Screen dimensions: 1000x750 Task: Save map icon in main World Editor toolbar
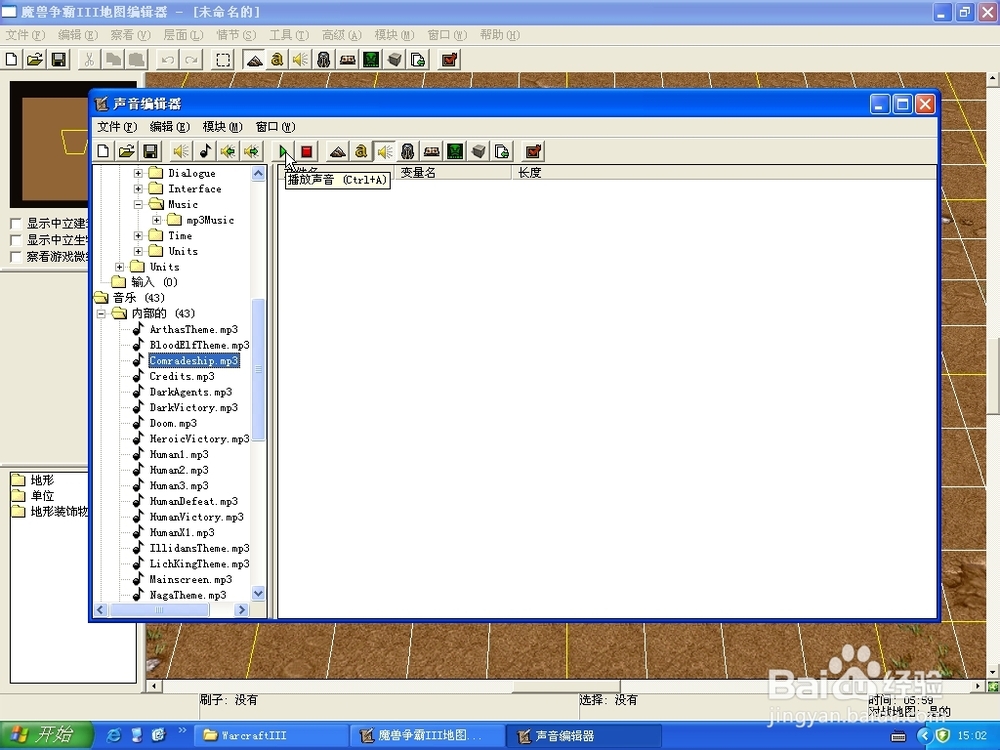coord(59,60)
